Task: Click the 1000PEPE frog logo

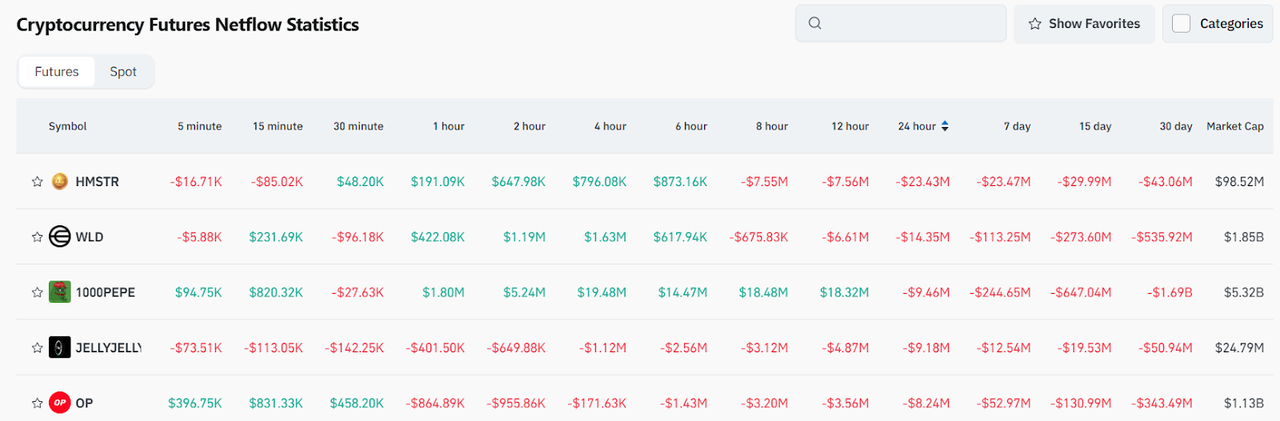Action: (x=60, y=292)
